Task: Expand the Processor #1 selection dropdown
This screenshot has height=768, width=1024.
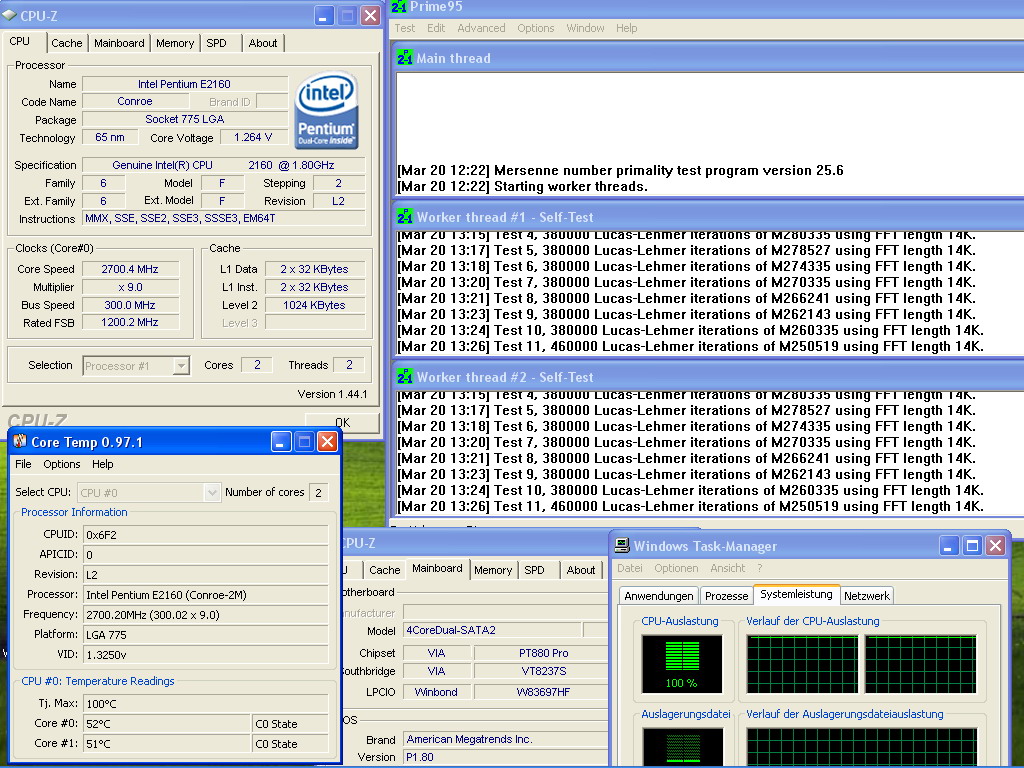Action: tap(180, 366)
